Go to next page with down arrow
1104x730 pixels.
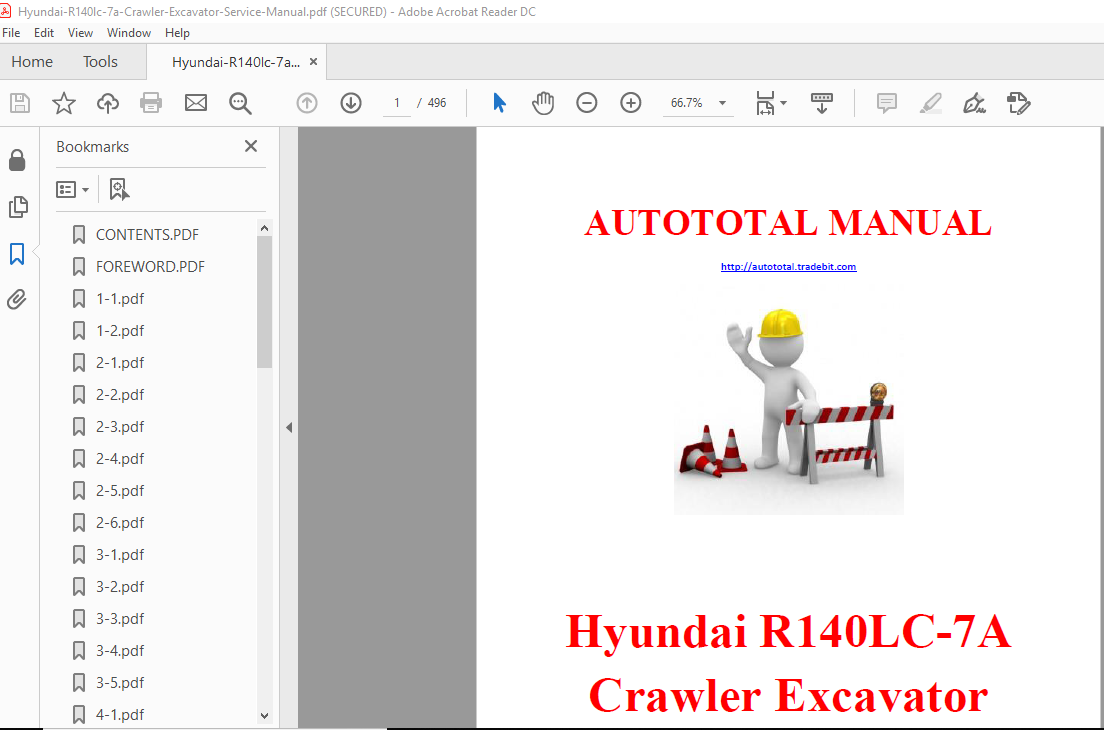(351, 103)
